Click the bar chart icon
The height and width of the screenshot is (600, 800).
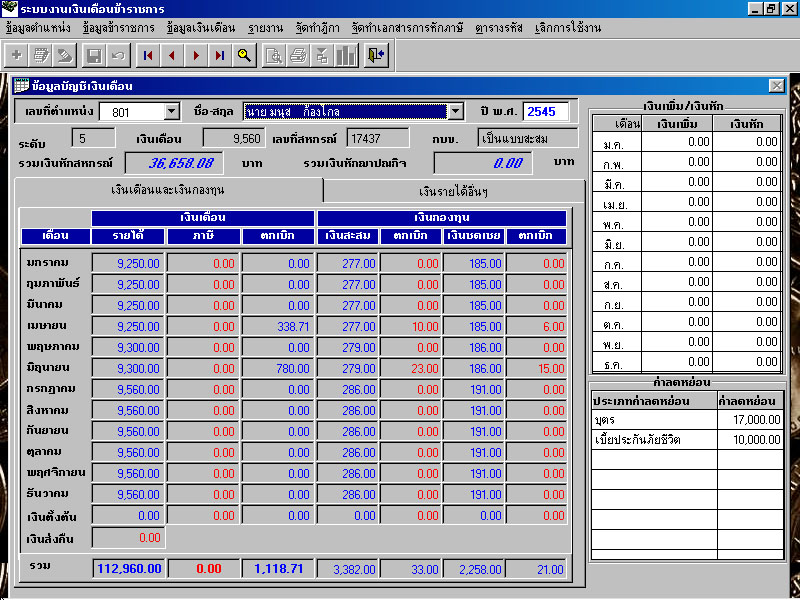[346, 55]
